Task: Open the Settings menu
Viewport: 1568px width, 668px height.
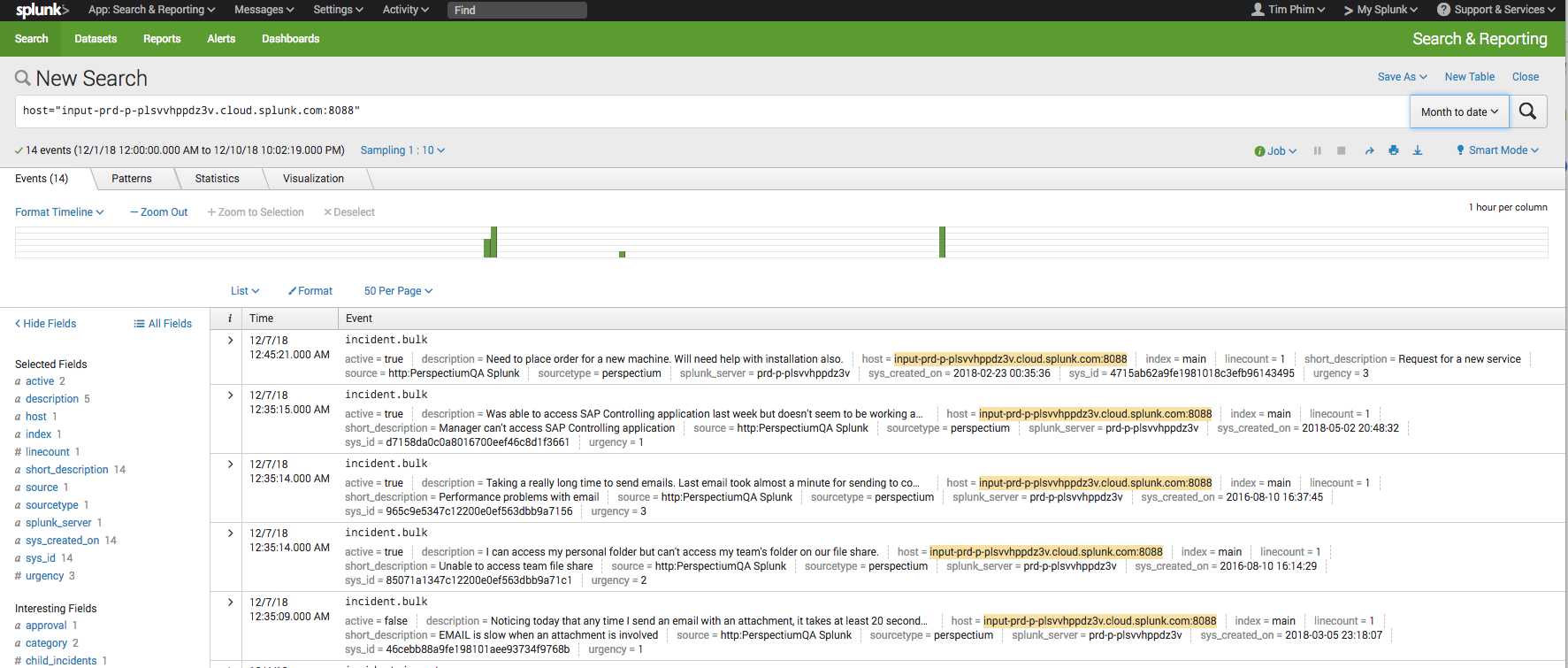Action: 338,10
